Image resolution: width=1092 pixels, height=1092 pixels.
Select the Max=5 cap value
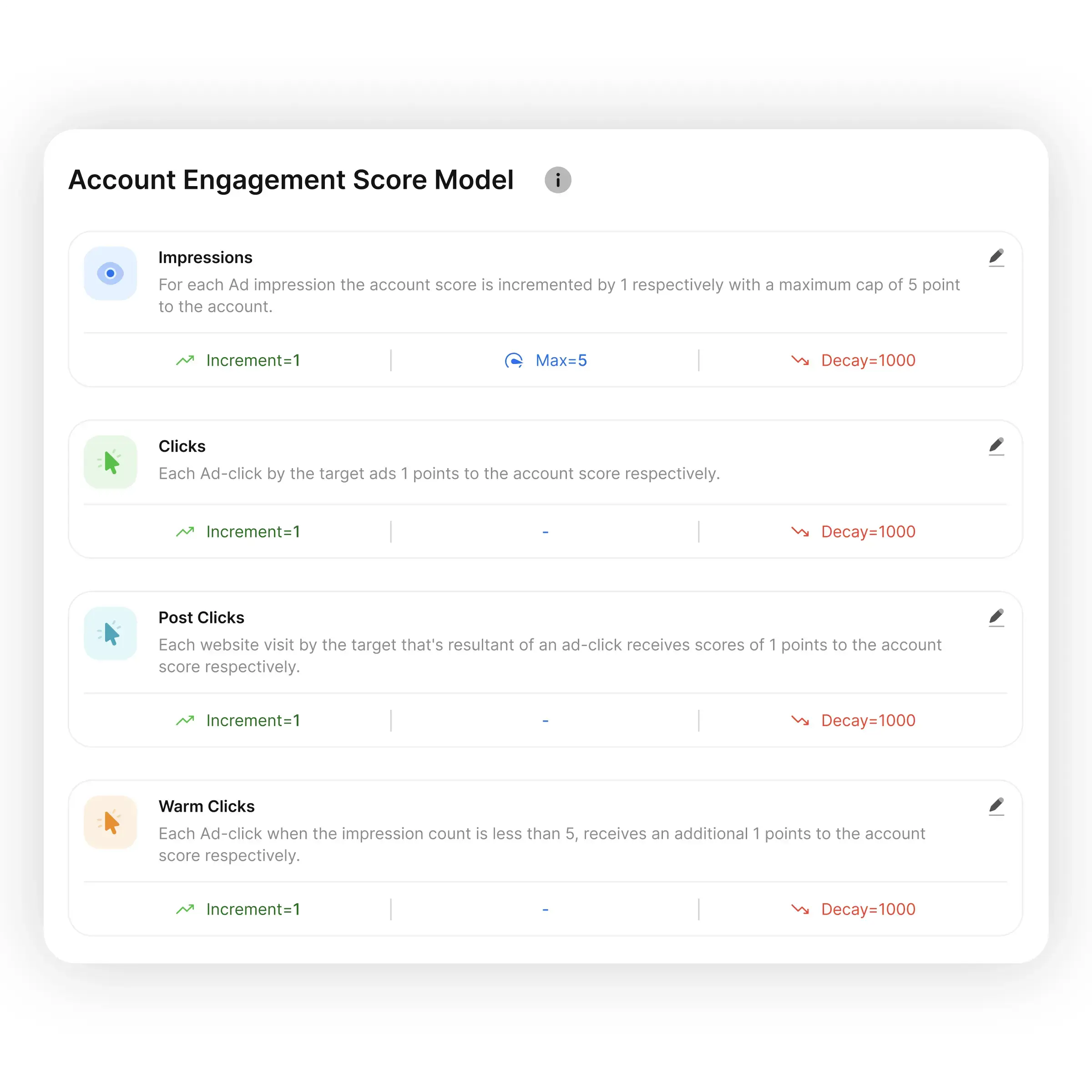click(x=560, y=360)
